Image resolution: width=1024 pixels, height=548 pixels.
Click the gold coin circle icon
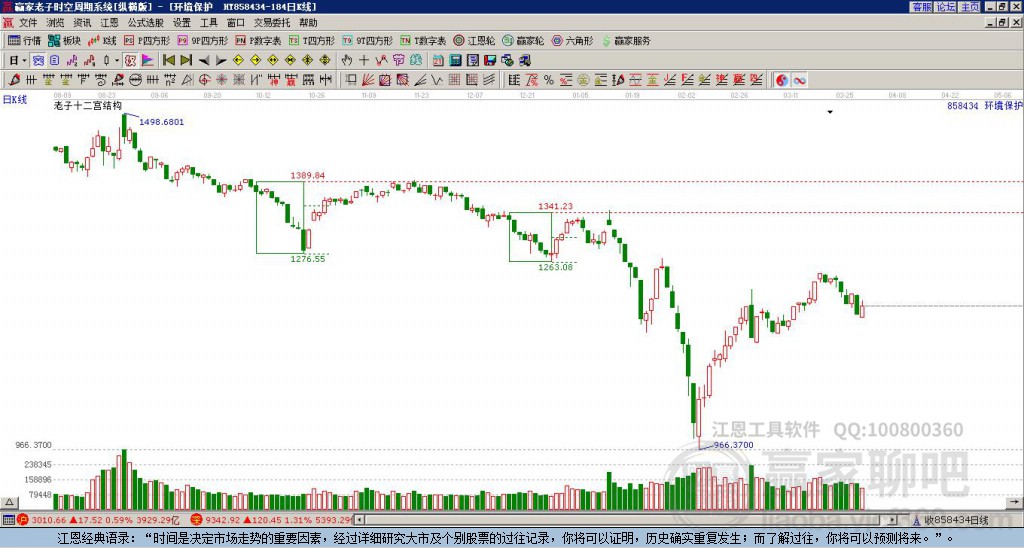(x=583, y=80)
